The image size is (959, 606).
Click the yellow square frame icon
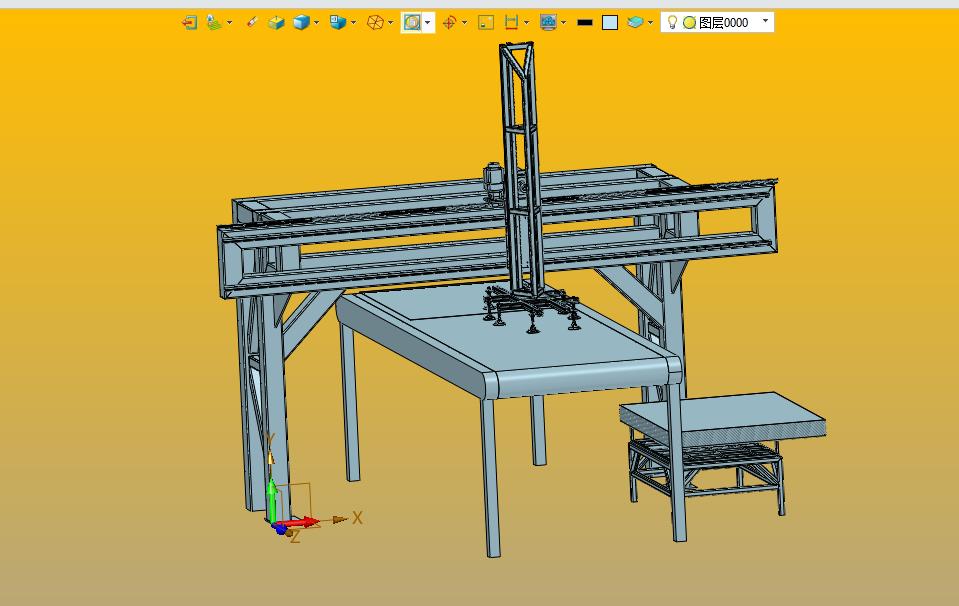[486, 23]
